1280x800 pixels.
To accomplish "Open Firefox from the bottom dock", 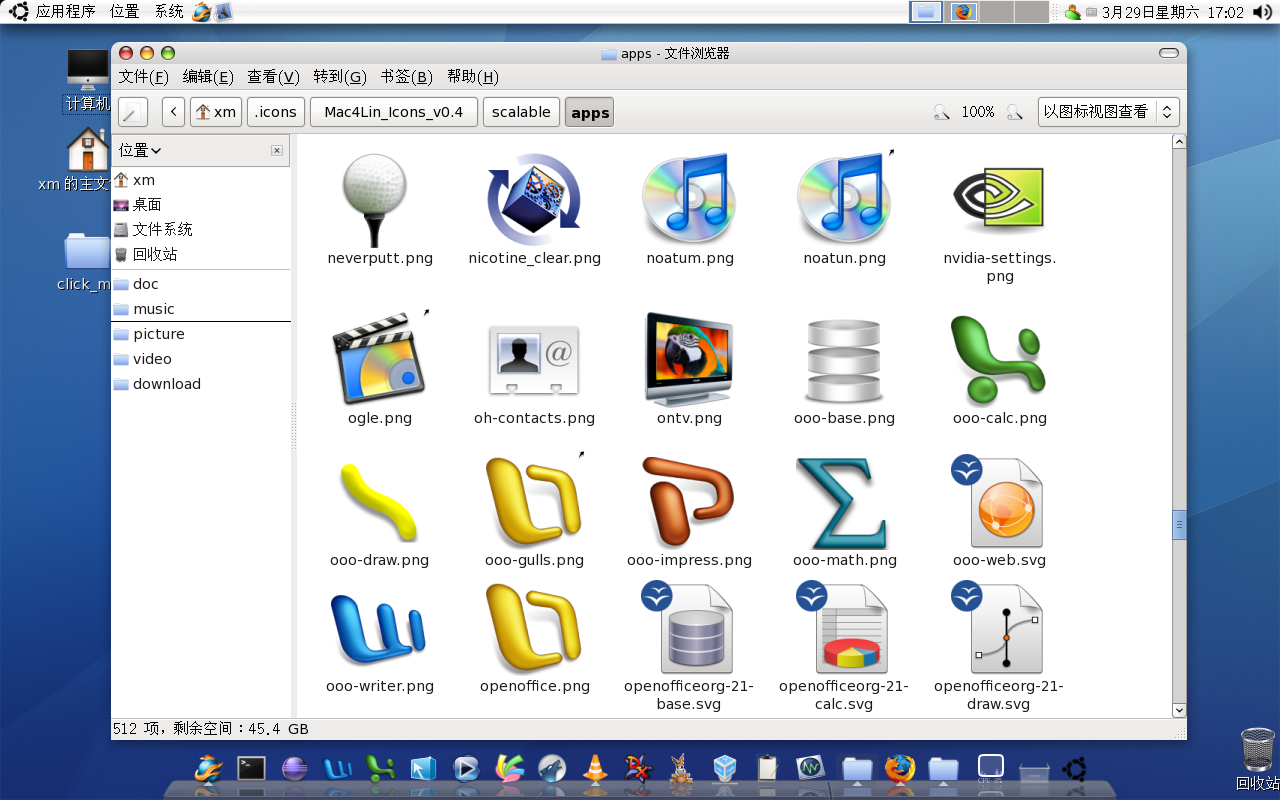I will (899, 768).
